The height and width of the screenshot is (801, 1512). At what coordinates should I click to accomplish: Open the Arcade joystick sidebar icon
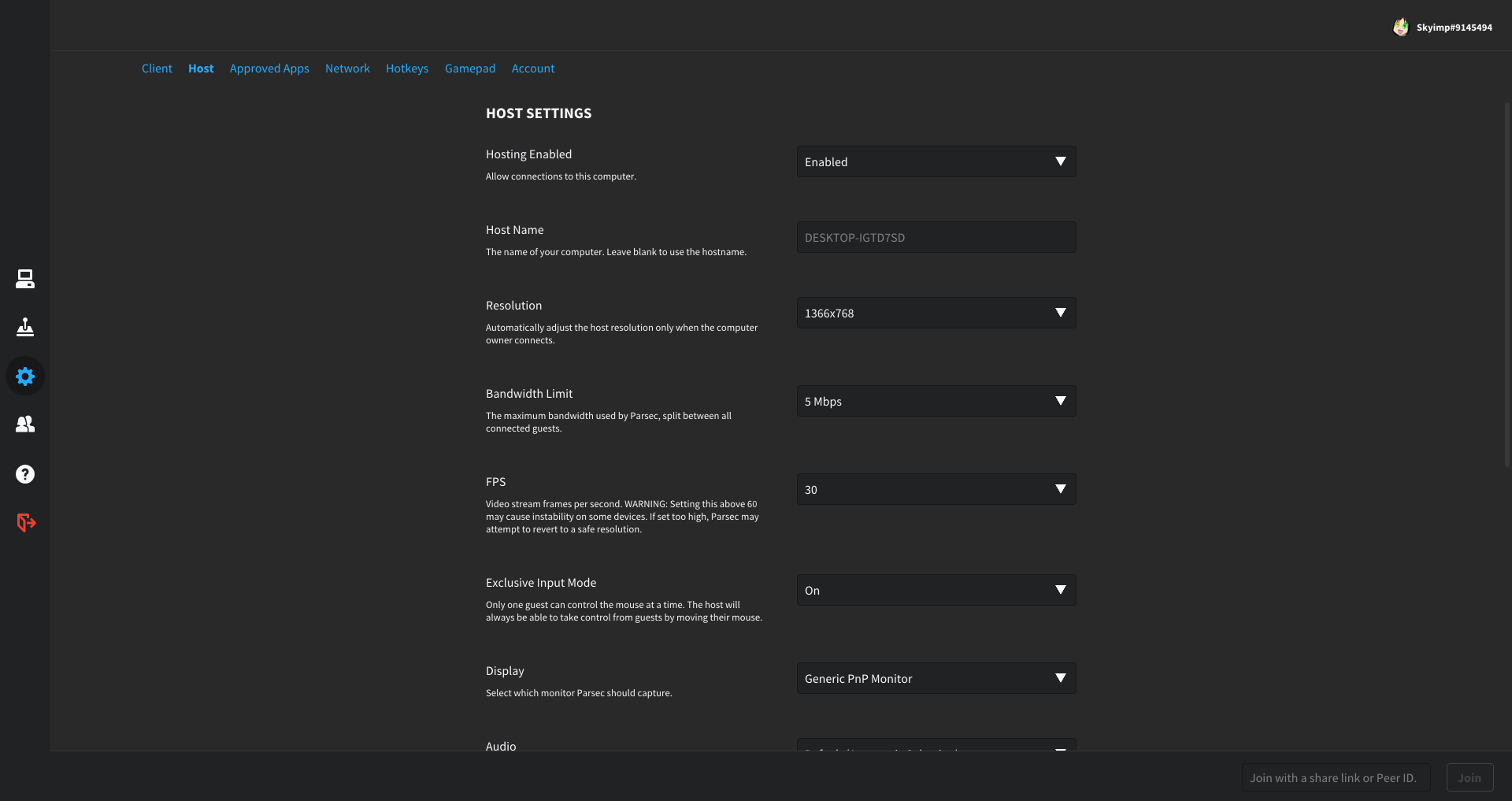pos(25,327)
